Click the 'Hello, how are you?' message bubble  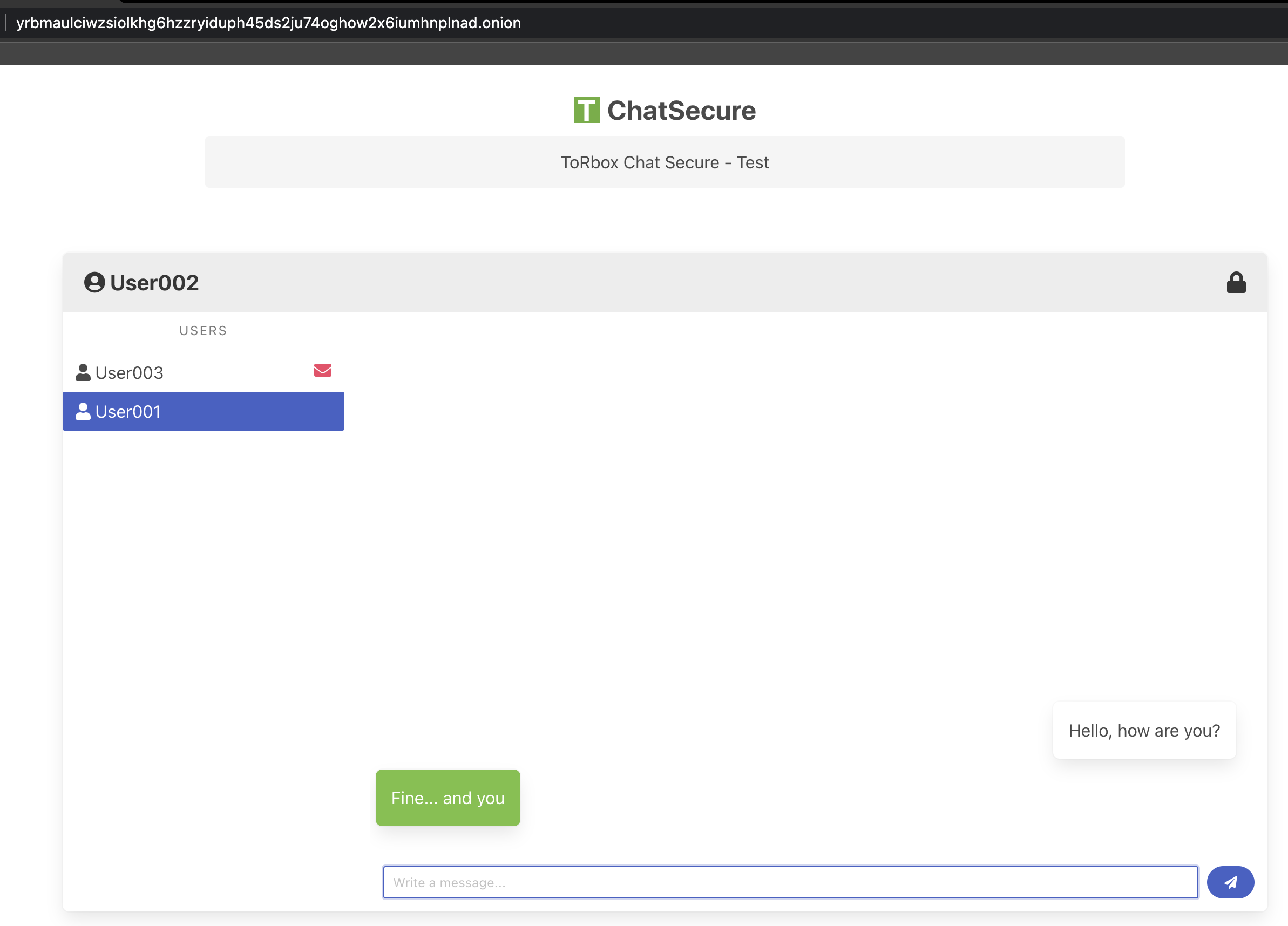1144,730
